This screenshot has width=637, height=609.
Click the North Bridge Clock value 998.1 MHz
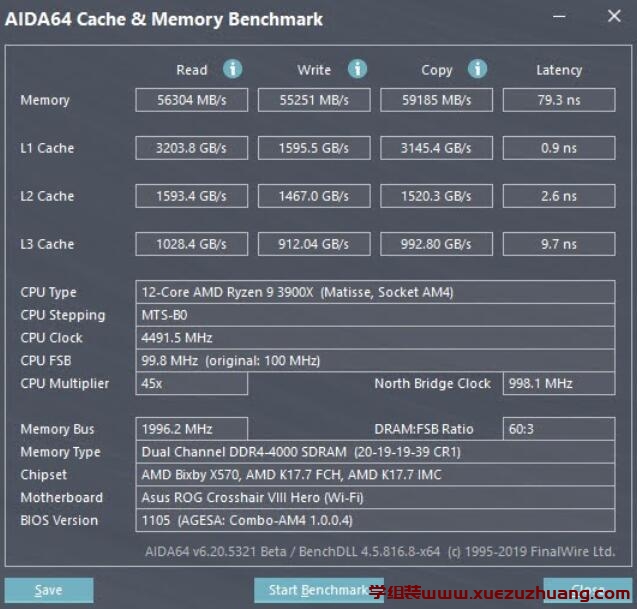(559, 384)
